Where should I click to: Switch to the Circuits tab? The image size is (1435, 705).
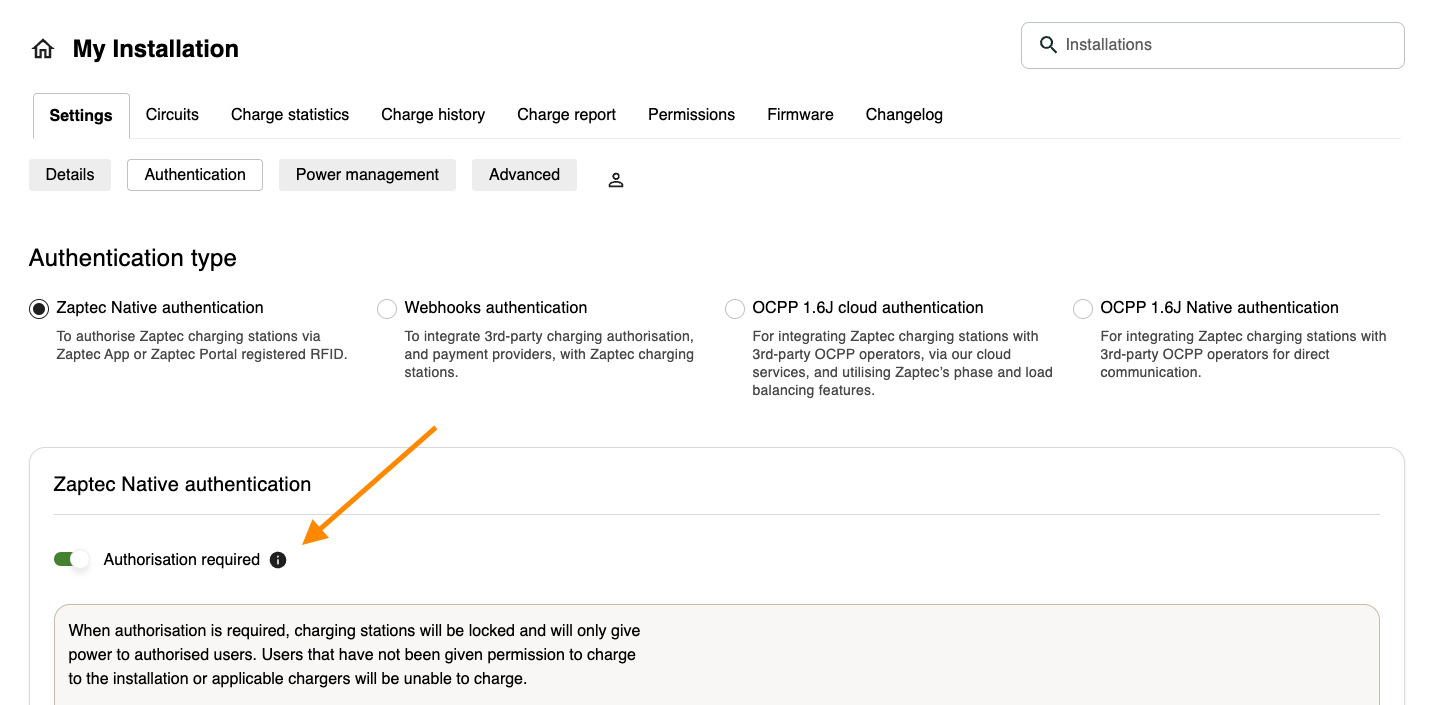(x=171, y=114)
